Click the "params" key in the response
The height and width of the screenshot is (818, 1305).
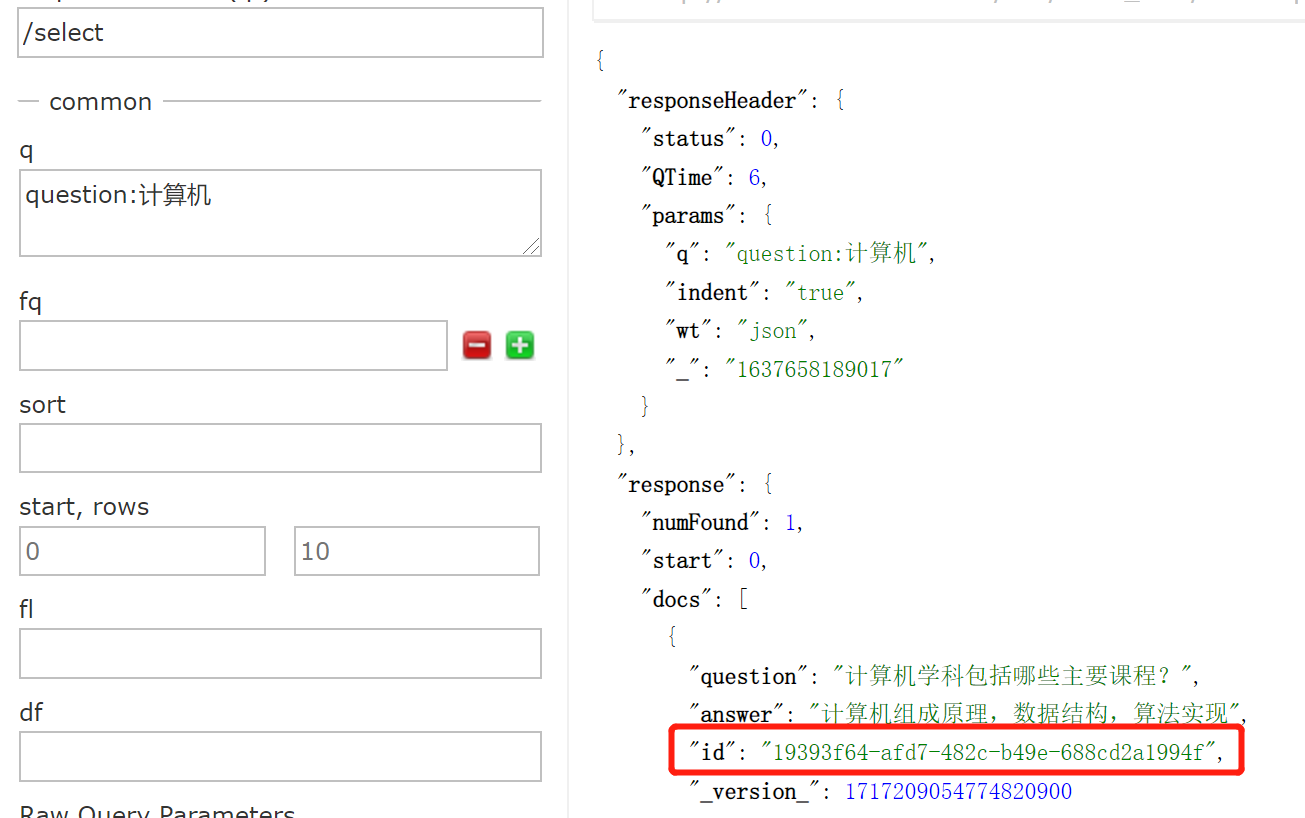coord(688,216)
